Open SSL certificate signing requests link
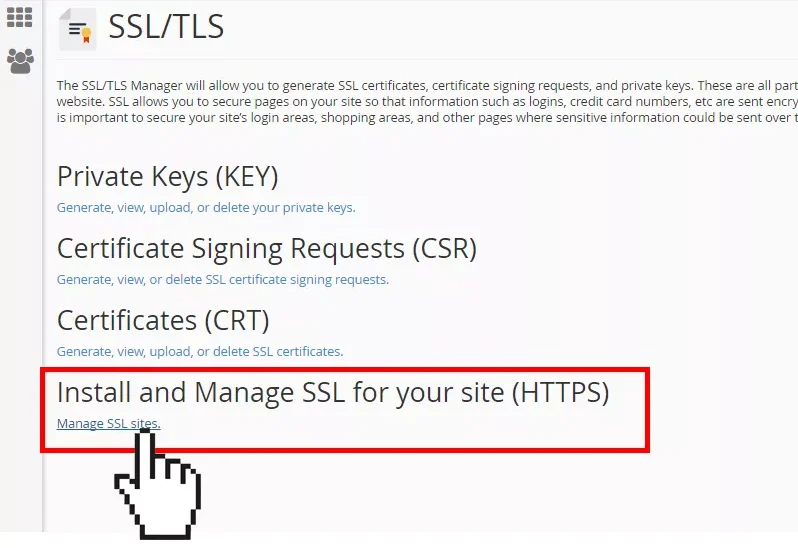 point(222,279)
